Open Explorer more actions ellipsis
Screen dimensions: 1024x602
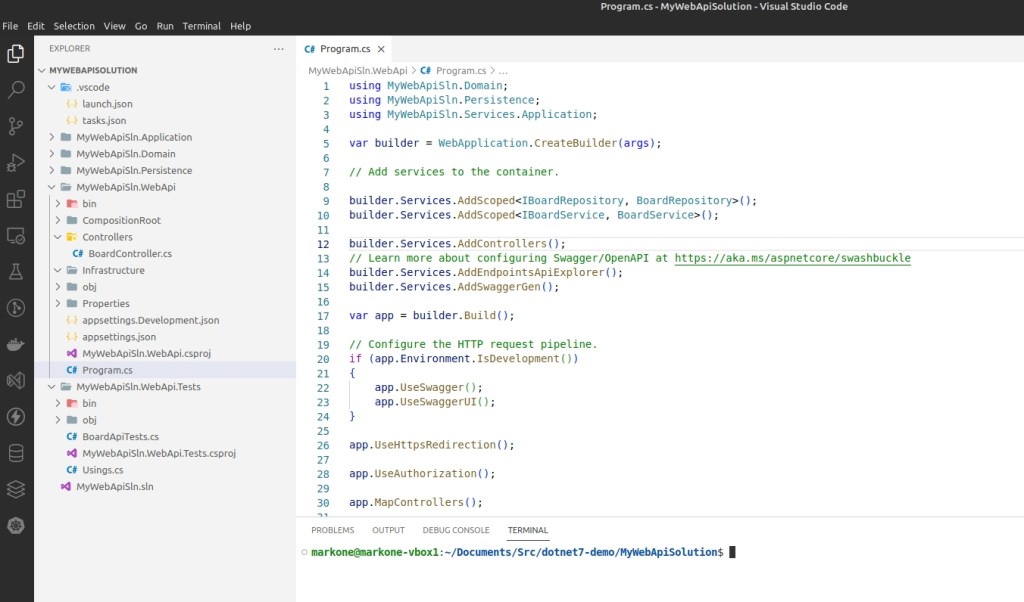[279, 48]
